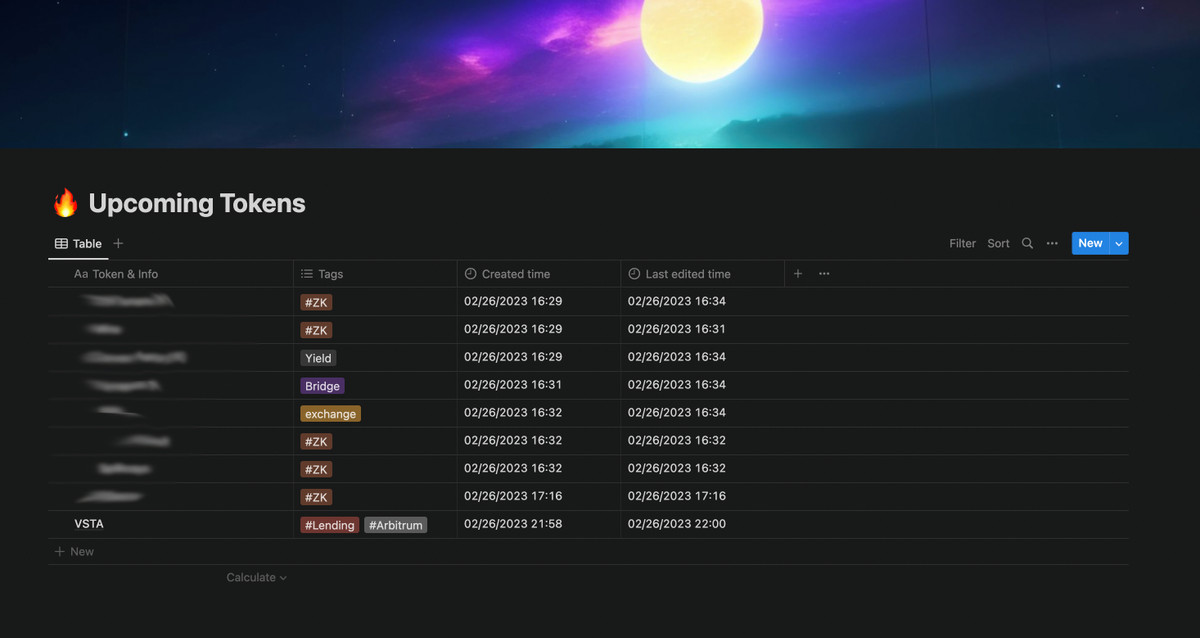1200x638 pixels.
Task: Add a view with plus icon
Action: [118, 243]
